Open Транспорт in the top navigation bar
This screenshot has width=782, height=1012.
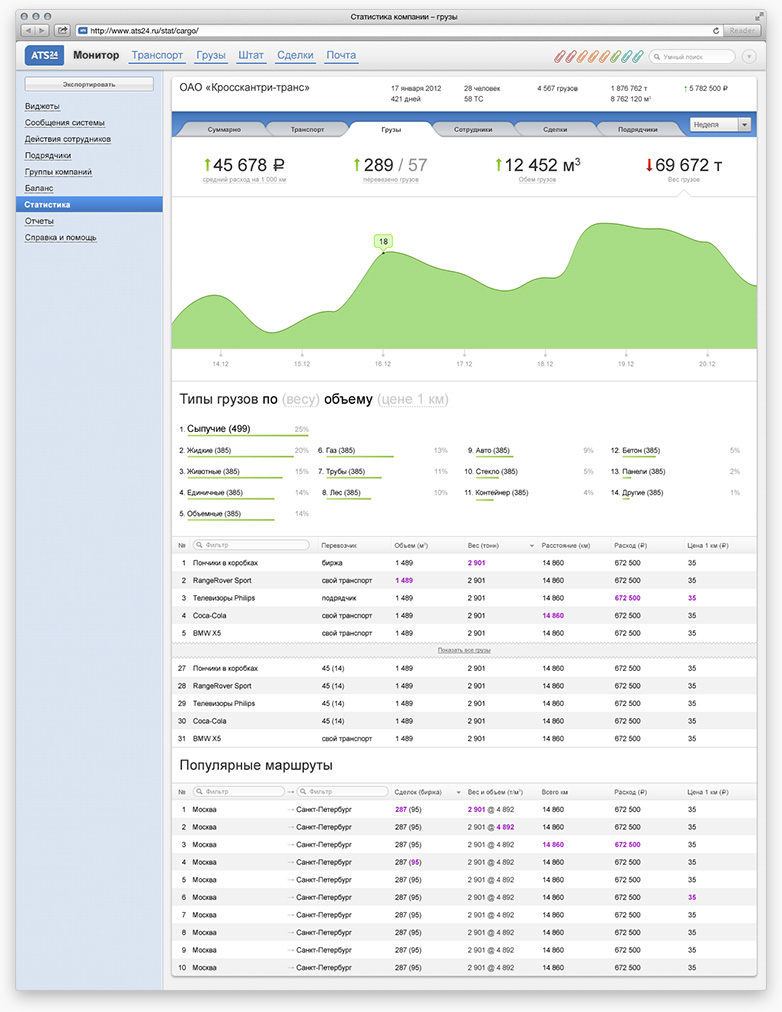[157, 55]
